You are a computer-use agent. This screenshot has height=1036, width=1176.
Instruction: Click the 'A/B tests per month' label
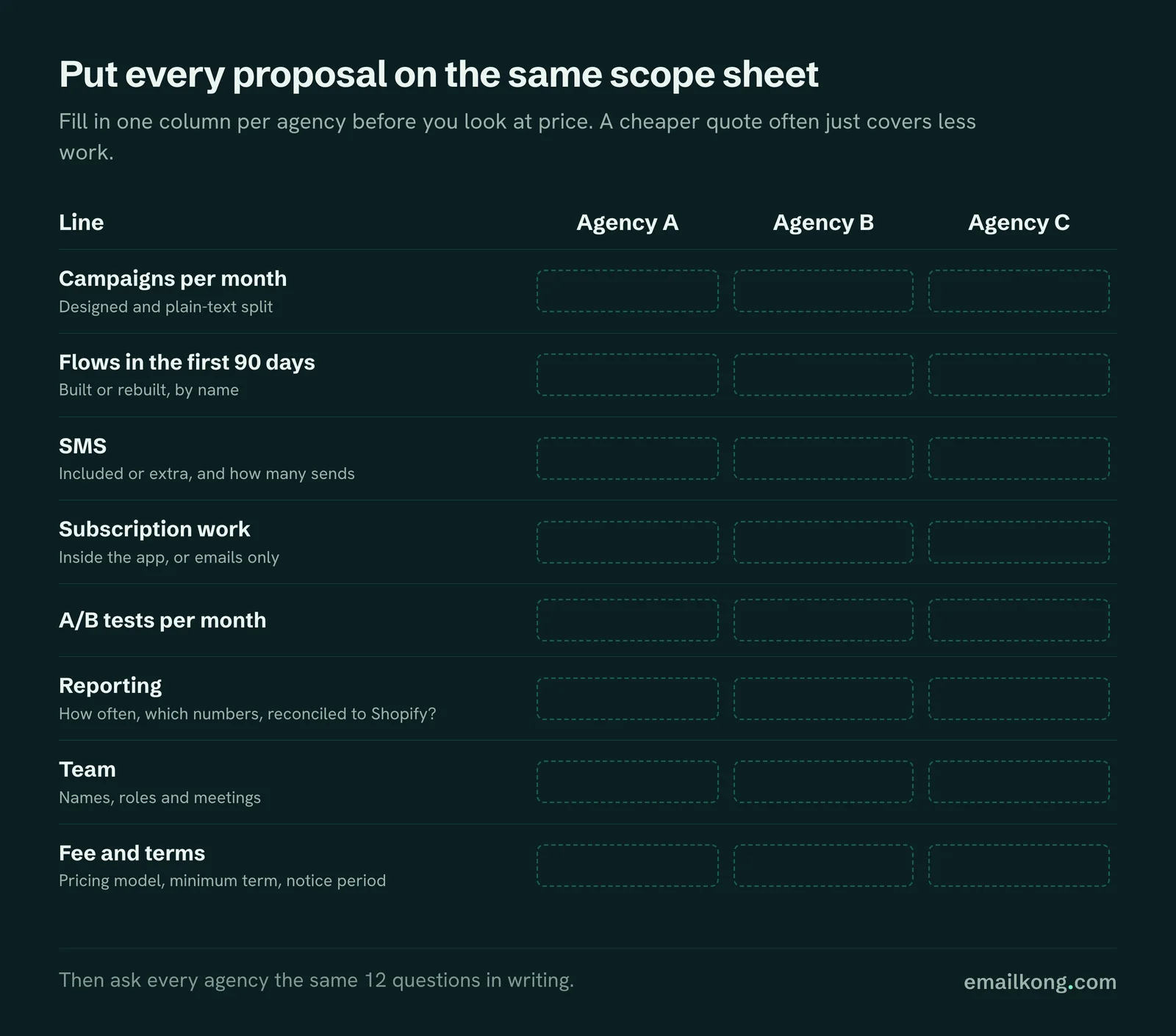click(162, 620)
